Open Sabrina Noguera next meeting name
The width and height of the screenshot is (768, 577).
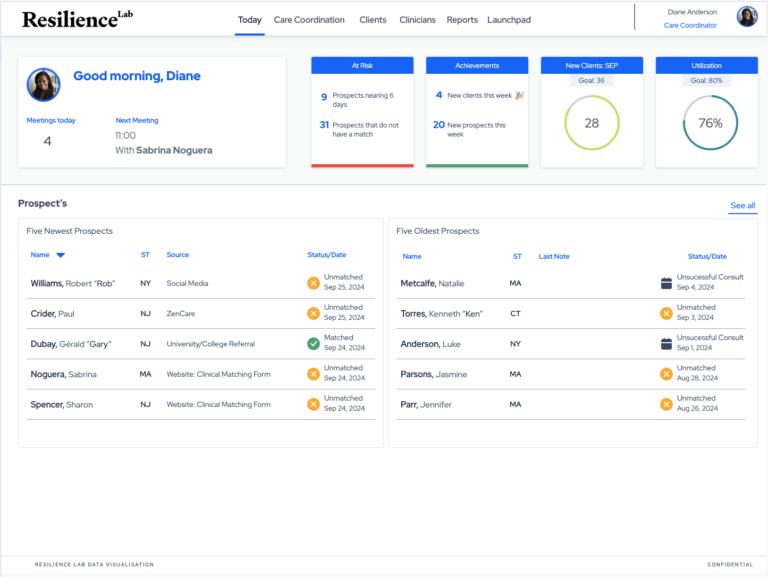pyautogui.click(x=174, y=150)
